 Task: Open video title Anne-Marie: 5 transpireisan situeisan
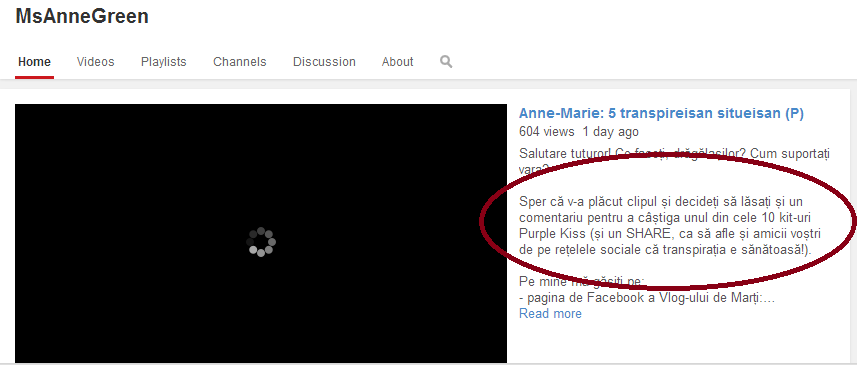coord(661,113)
